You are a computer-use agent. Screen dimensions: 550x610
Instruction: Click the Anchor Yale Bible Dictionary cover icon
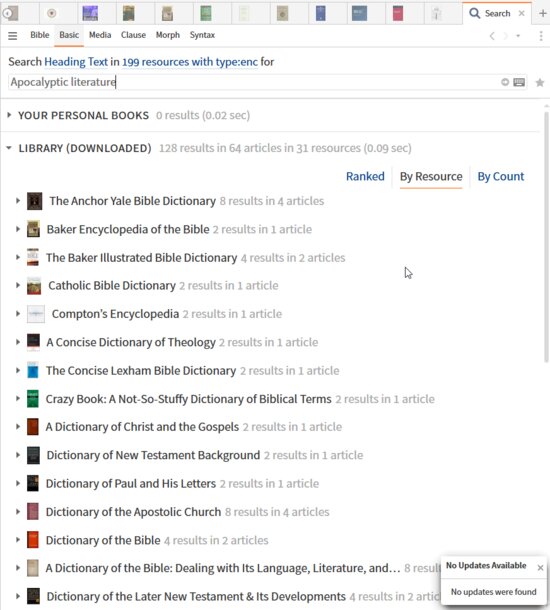[34, 201]
